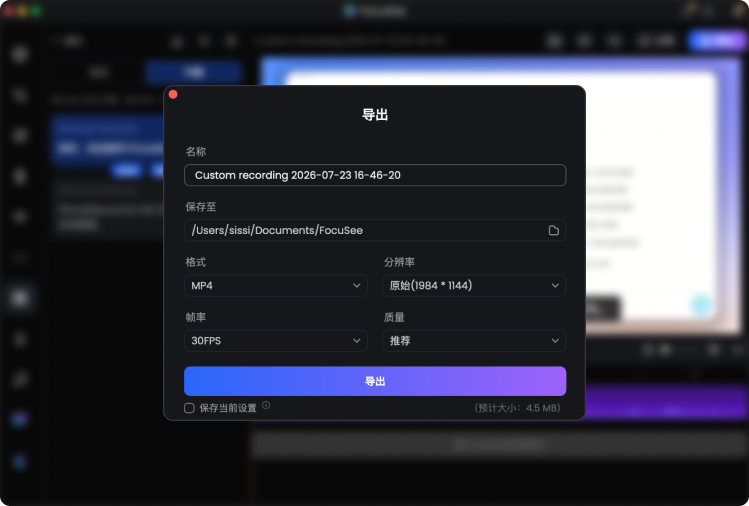
Task: Click the 导出 dialog title text
Action: pos(375,115)
